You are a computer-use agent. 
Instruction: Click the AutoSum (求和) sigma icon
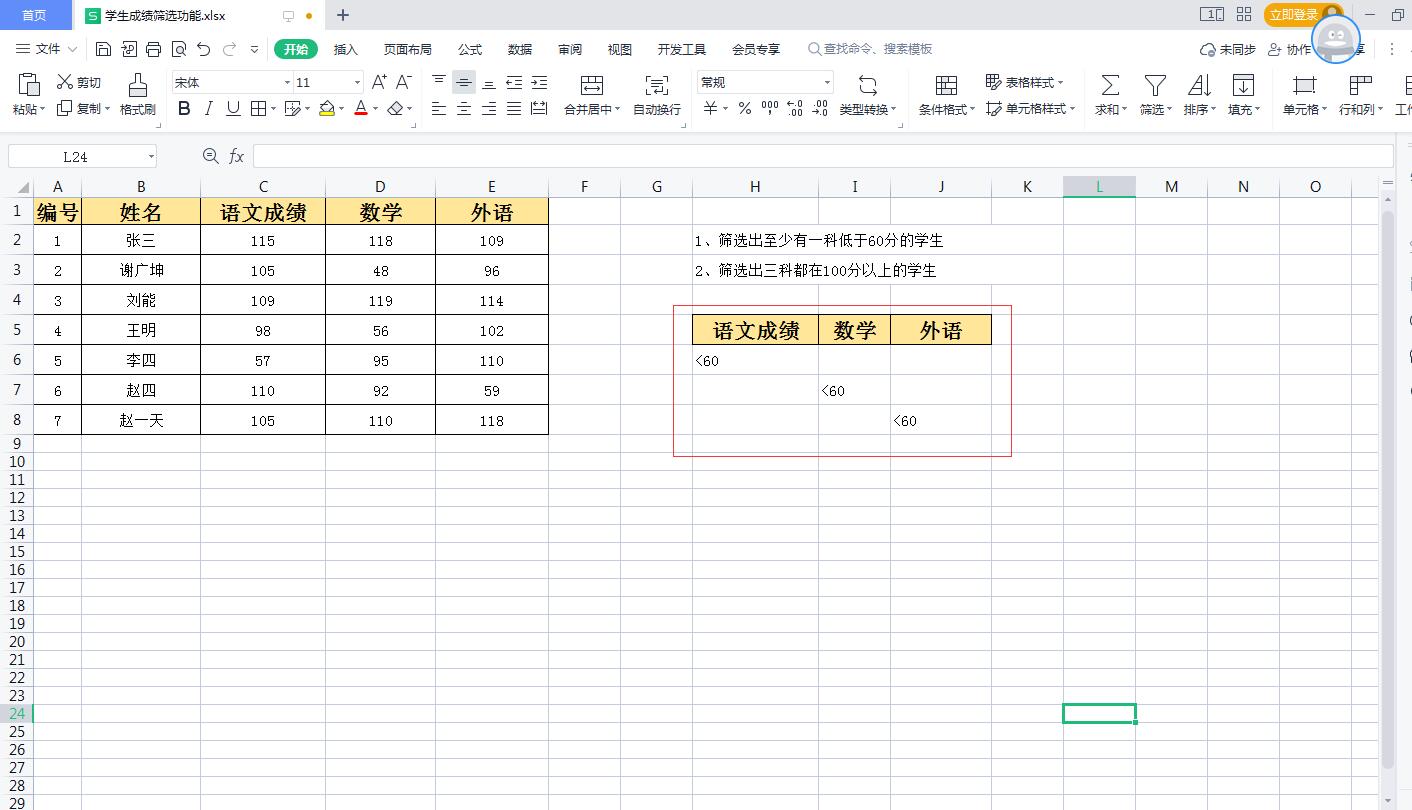click(1110, 84)
